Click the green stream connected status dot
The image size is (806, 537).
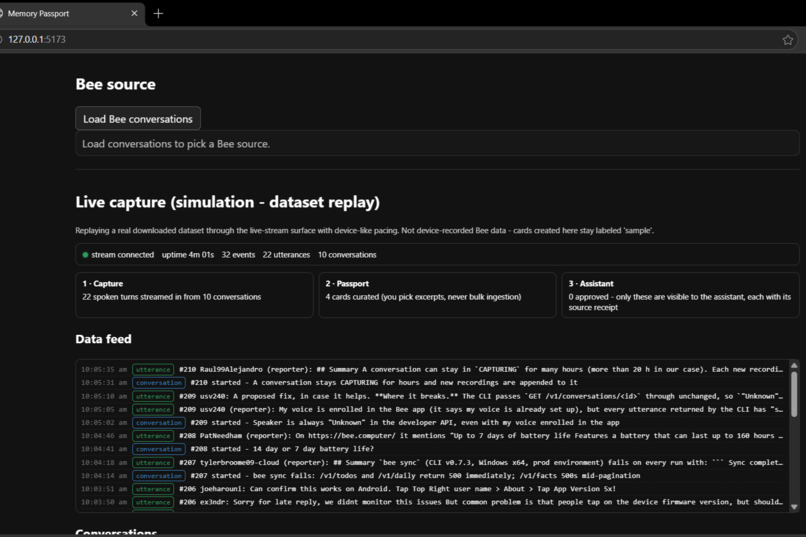[x=85, y=255]
